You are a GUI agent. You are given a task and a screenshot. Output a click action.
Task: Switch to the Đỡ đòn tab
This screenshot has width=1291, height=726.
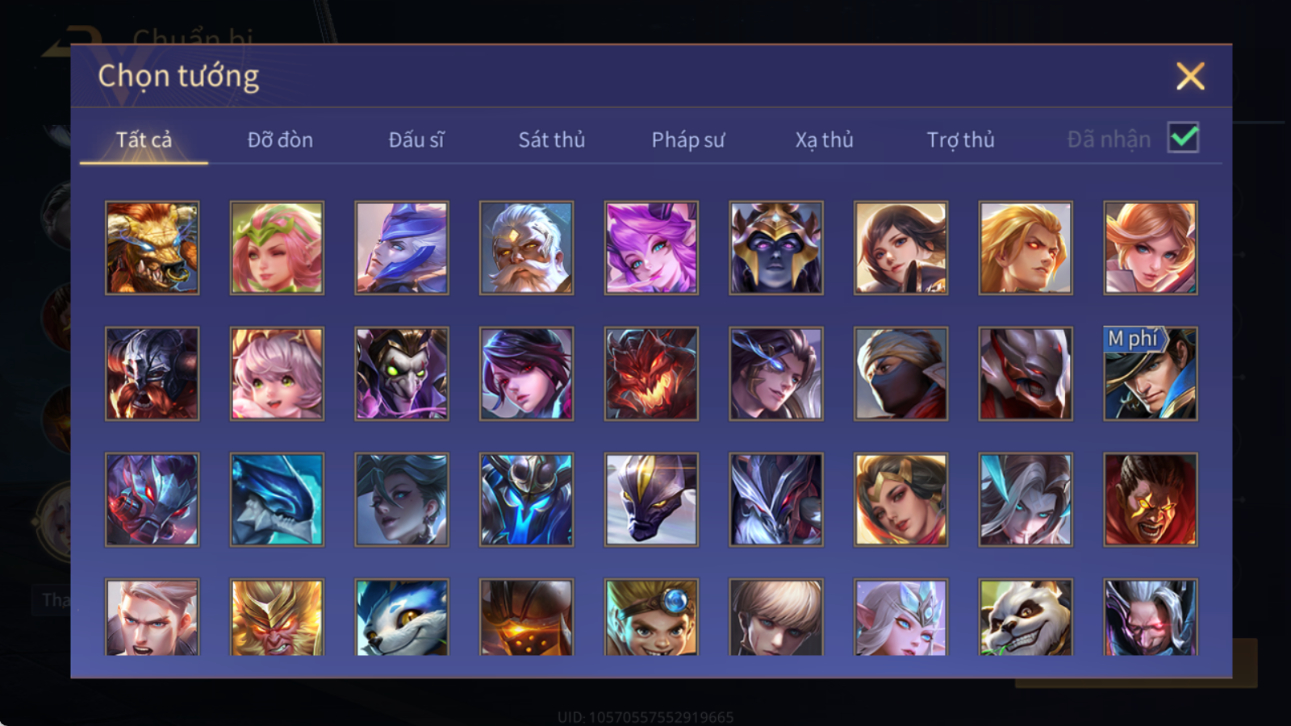pyautogui.click(x=280, y=140)
